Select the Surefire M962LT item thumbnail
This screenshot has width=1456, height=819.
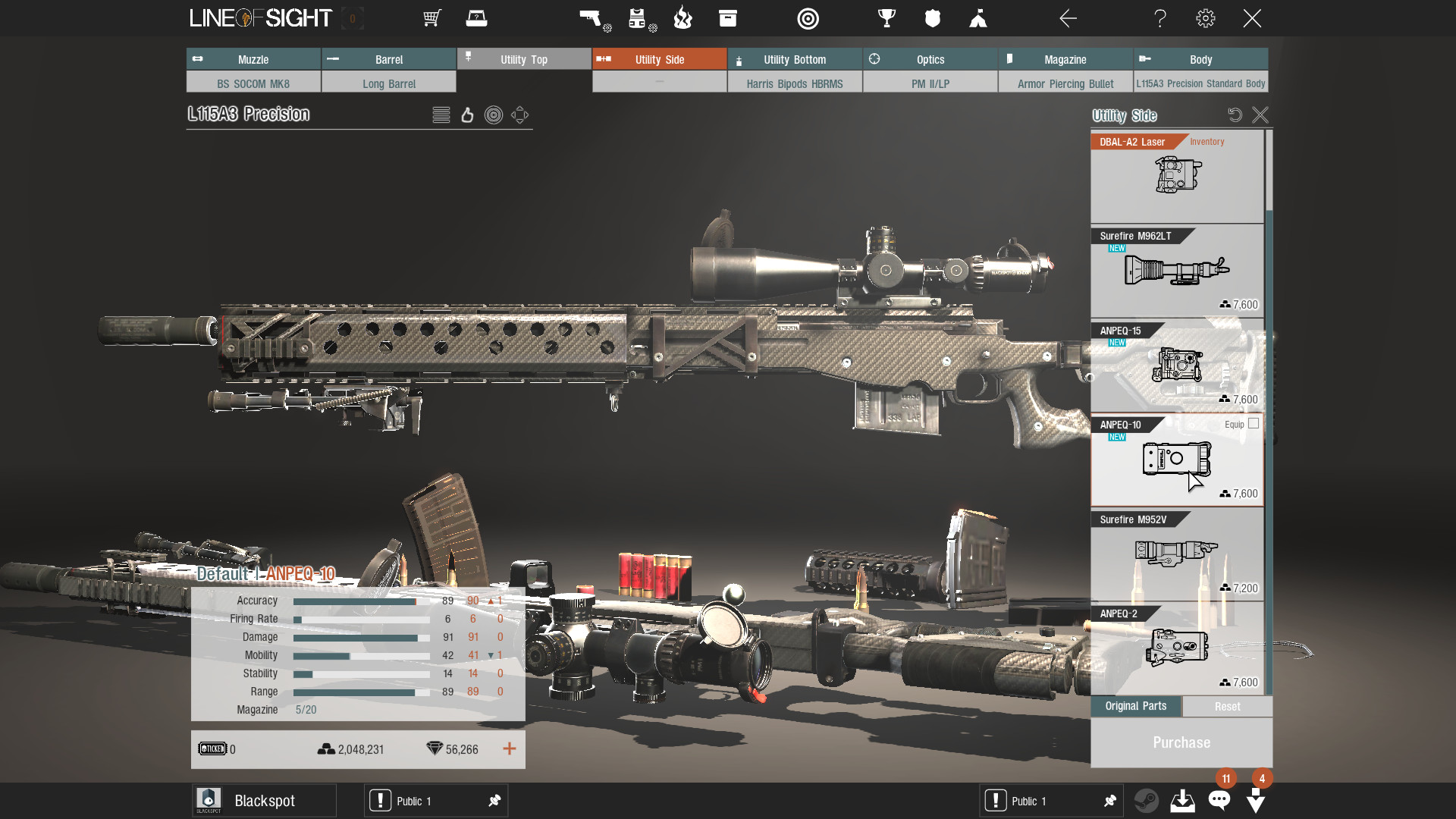click(x=1176, y=271)
